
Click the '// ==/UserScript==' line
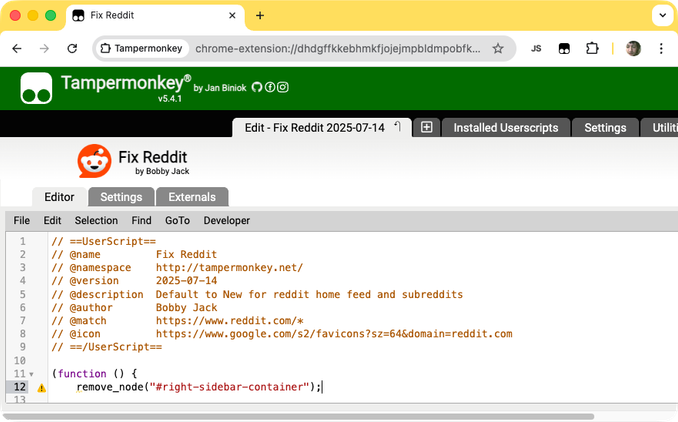click(x=107, y=347)
